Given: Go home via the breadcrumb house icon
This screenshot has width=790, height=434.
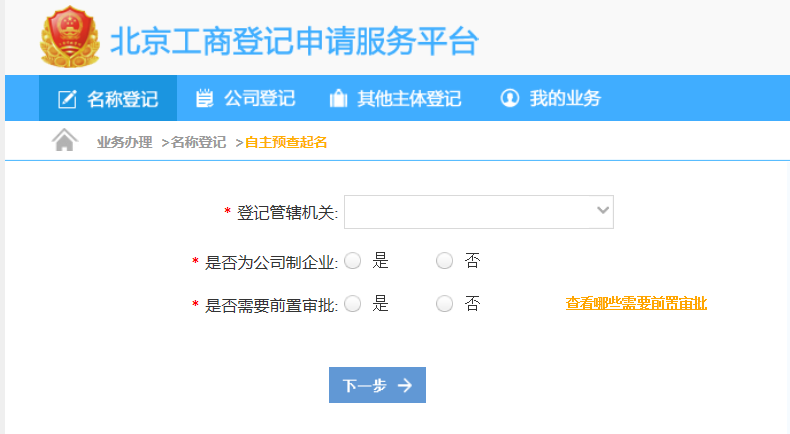Looking at the screenshot, I should click(64, 141).
